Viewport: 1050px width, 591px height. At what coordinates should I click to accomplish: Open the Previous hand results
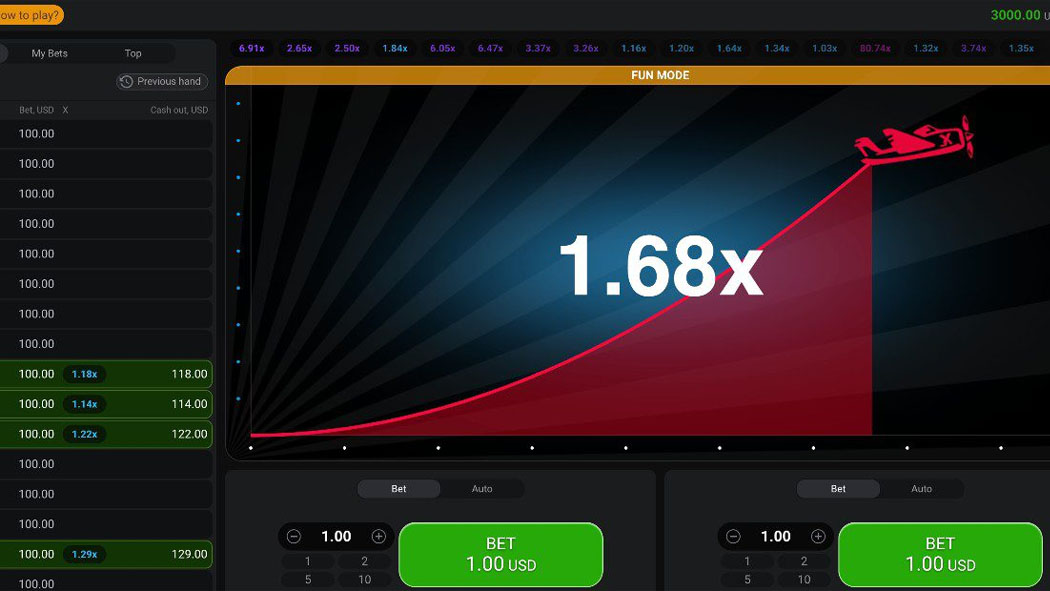coord(162,81)
